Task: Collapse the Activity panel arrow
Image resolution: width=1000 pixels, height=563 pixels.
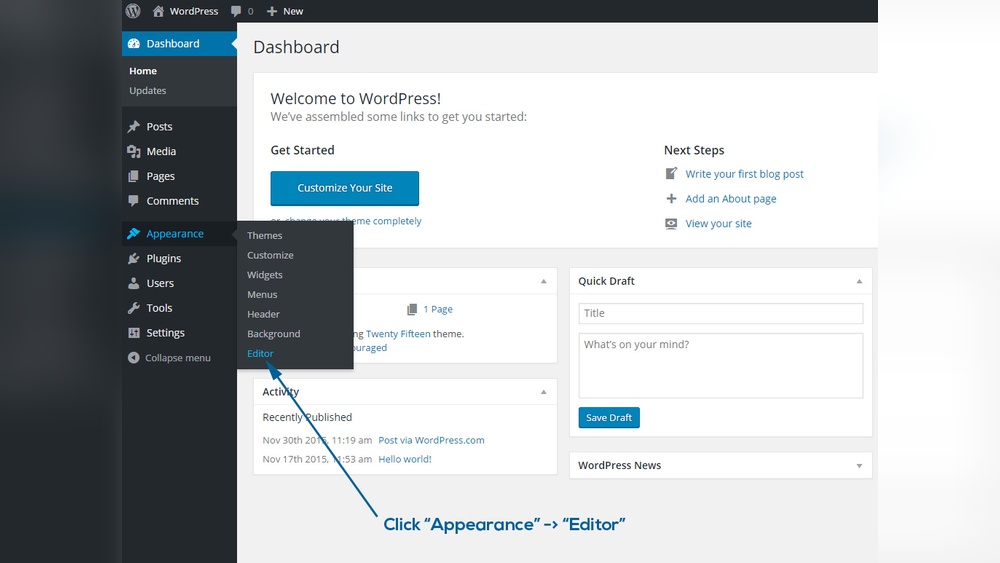Action: (x=543, y=392)
